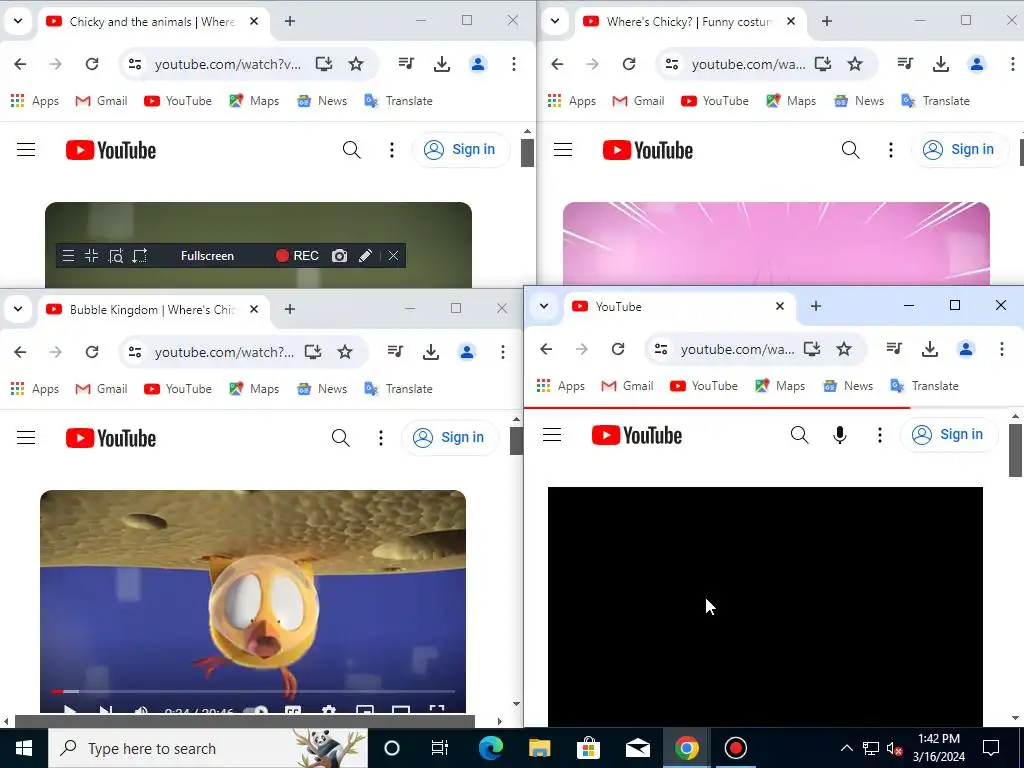
Task: Go back in Funny costumes window
Action: pos(557,64)
